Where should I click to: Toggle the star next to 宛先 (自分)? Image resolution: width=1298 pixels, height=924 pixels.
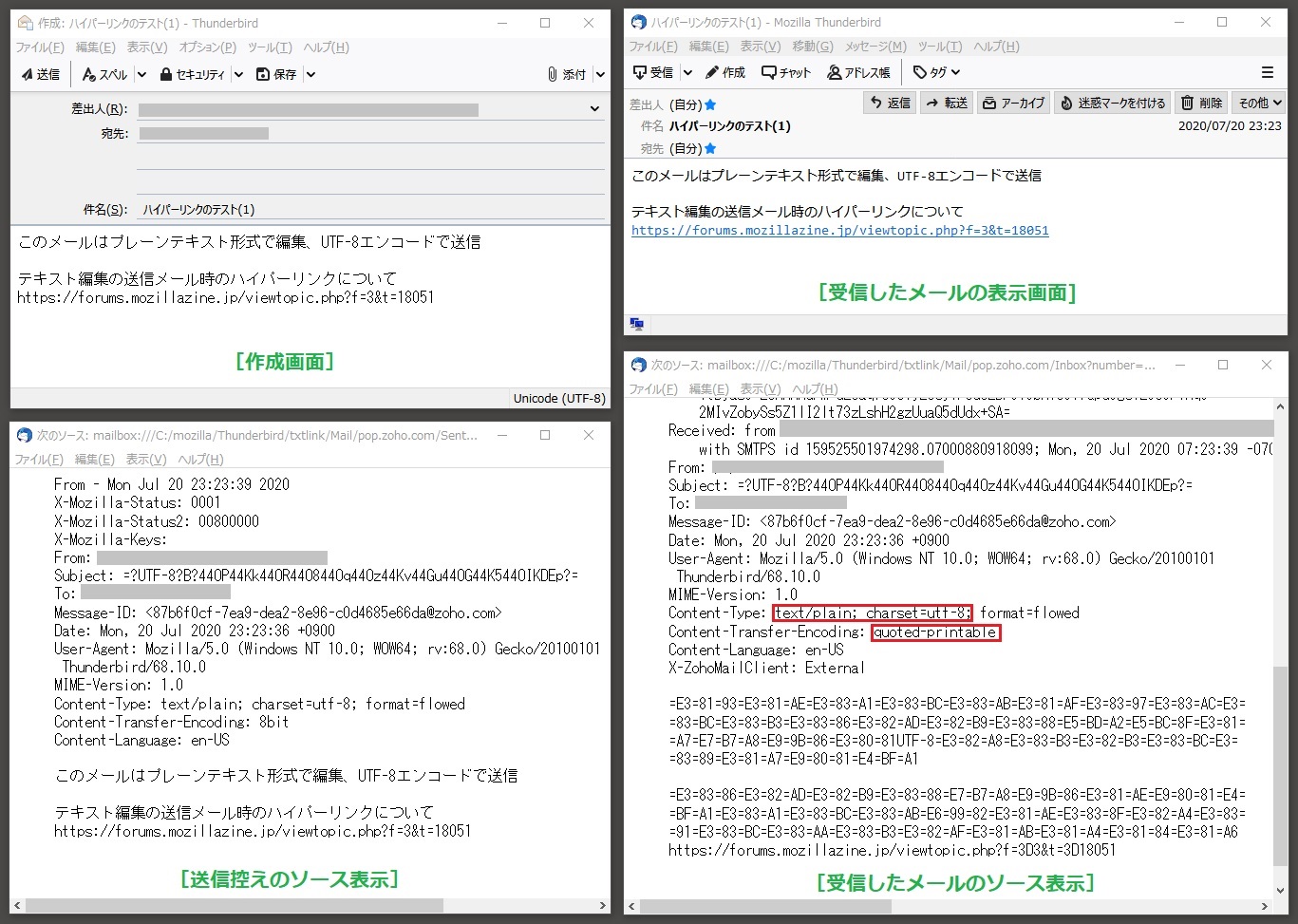coord(710,148)
